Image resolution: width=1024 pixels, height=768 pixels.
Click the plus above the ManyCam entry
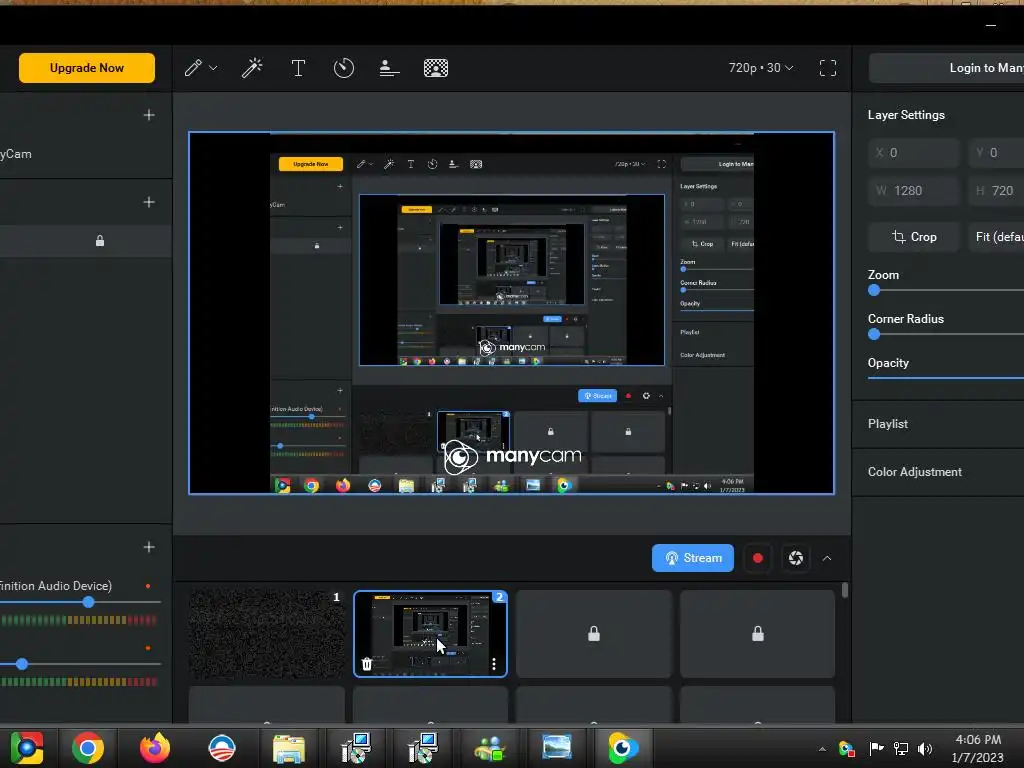click(x=149, y=115)
